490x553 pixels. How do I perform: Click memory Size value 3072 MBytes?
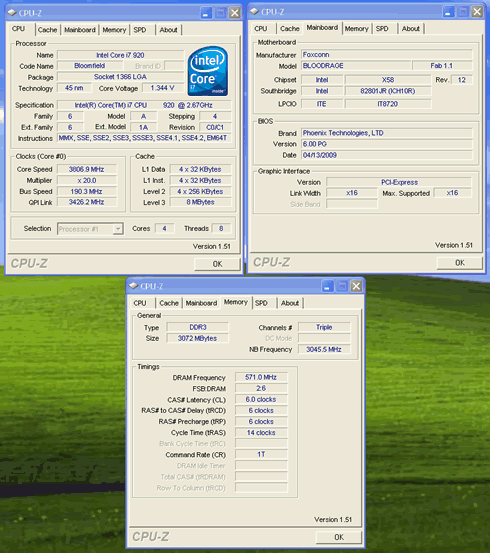click(x=198, y=338)
